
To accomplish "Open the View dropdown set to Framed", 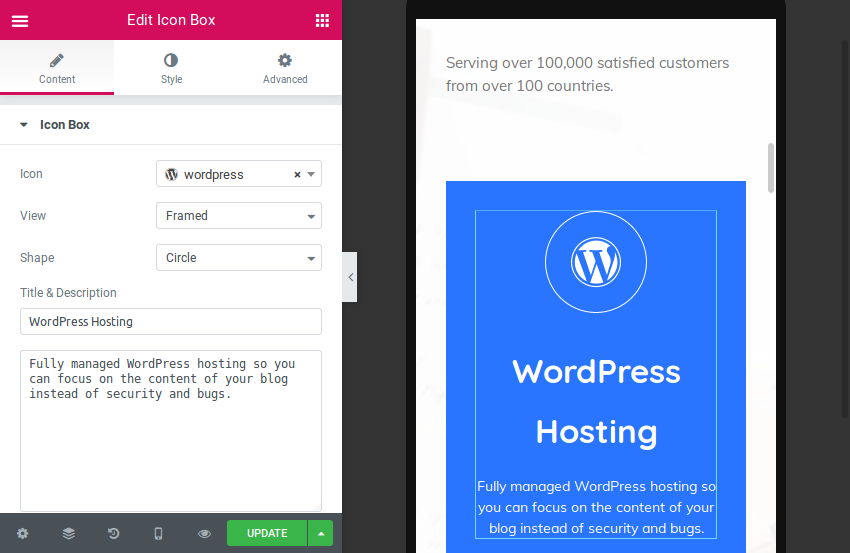I will [239, 216].
